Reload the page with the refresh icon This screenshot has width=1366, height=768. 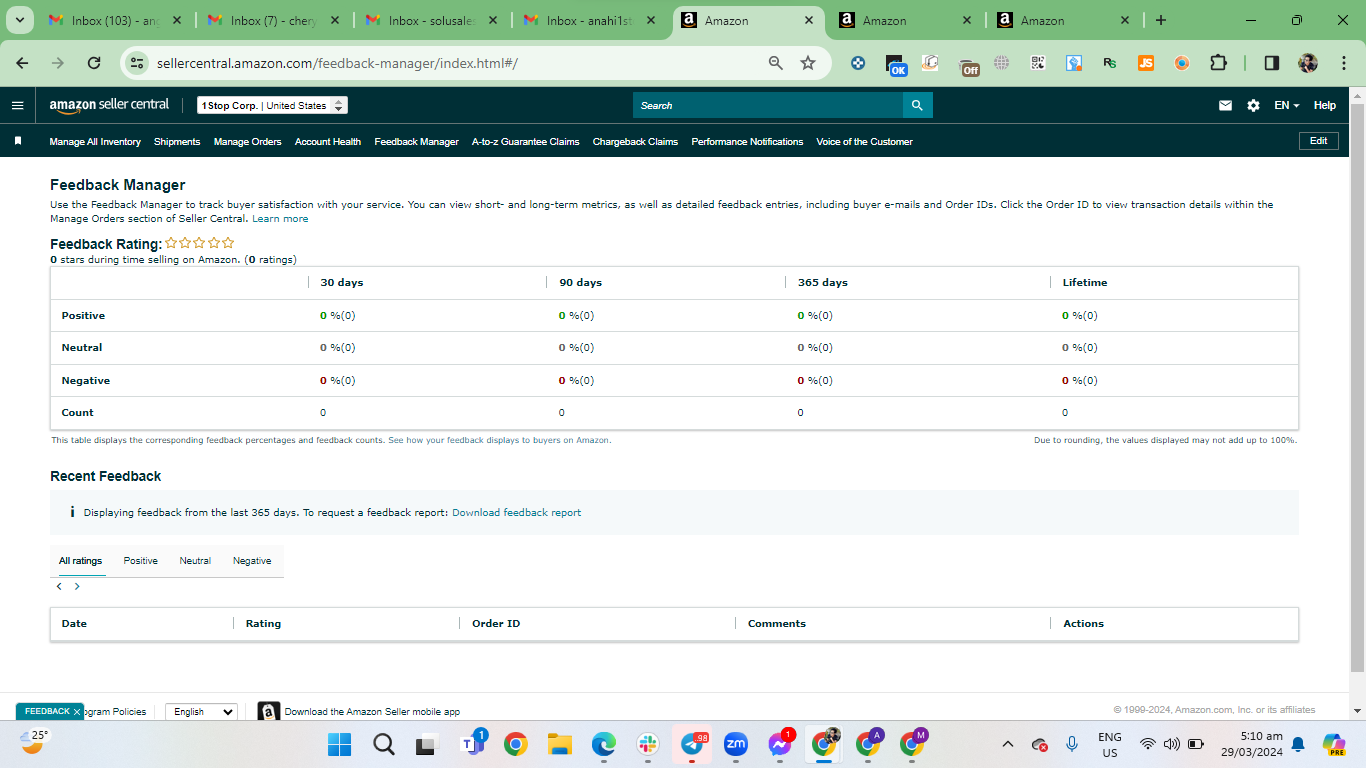point(94,62)
